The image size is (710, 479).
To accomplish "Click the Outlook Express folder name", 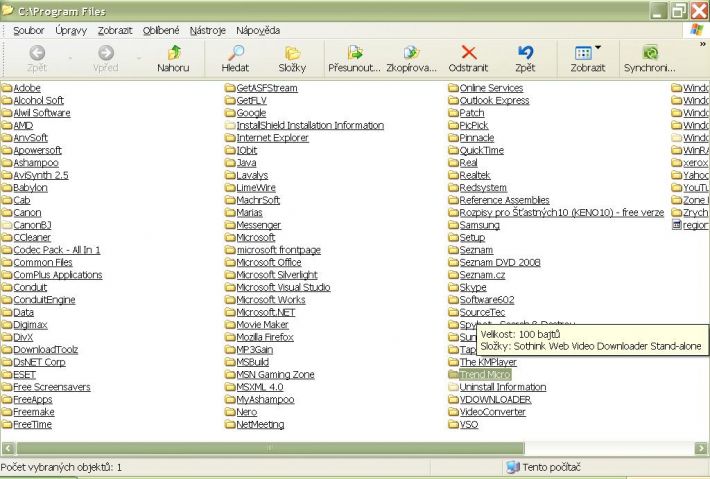I will 494,101.
